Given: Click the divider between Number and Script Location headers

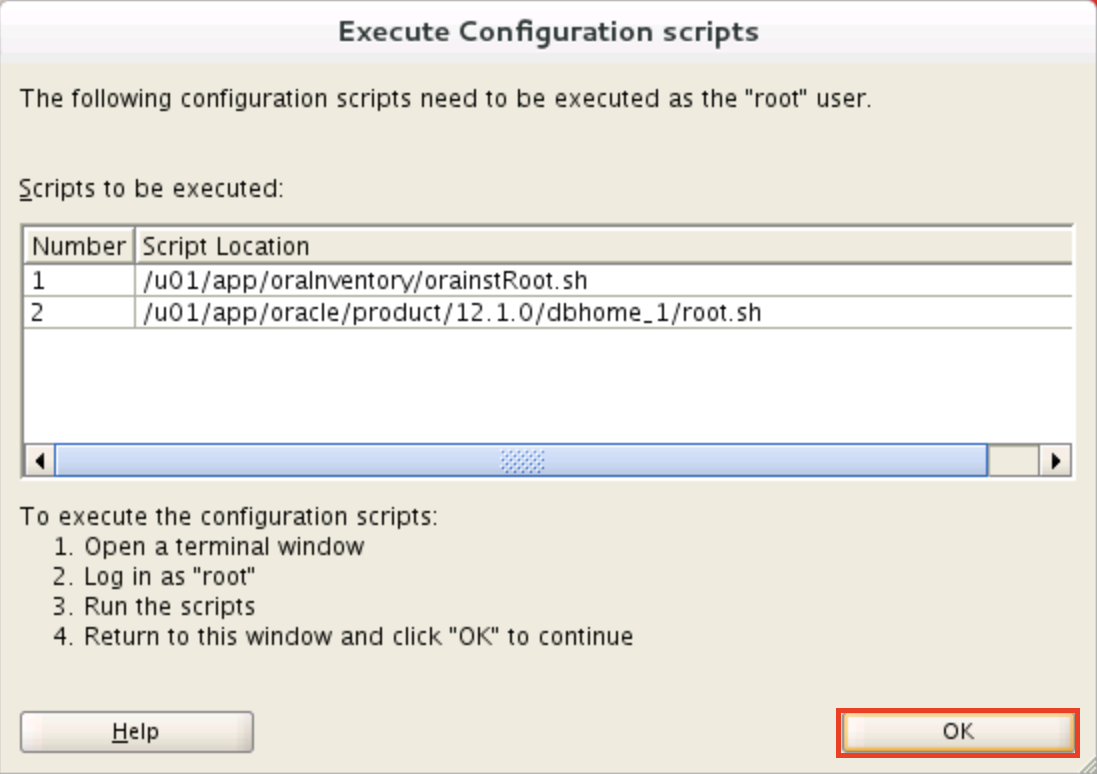Looking at the screenshot, I should coord(133,246).
